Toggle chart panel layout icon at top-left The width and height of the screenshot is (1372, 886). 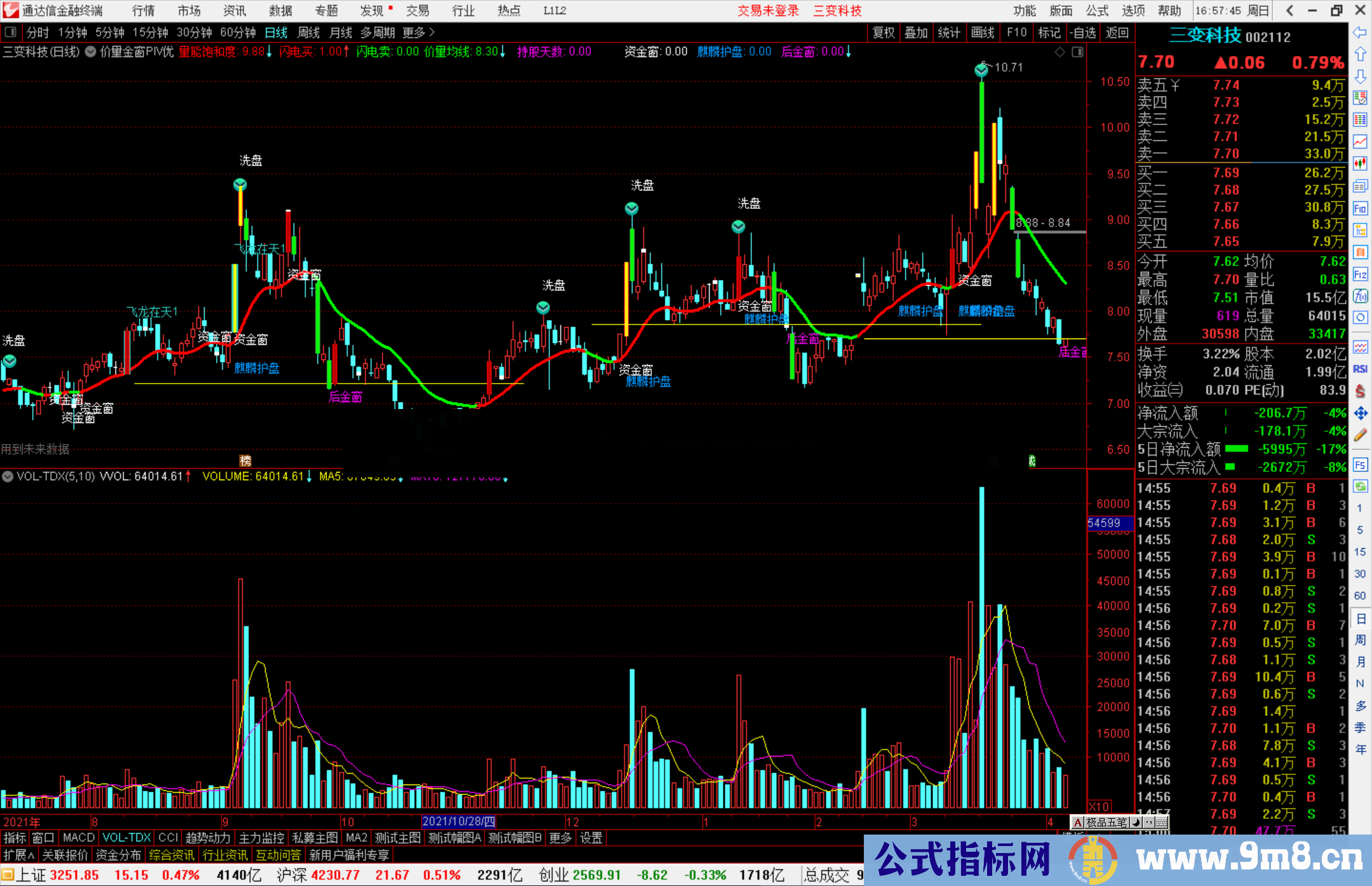coord(10,32)
